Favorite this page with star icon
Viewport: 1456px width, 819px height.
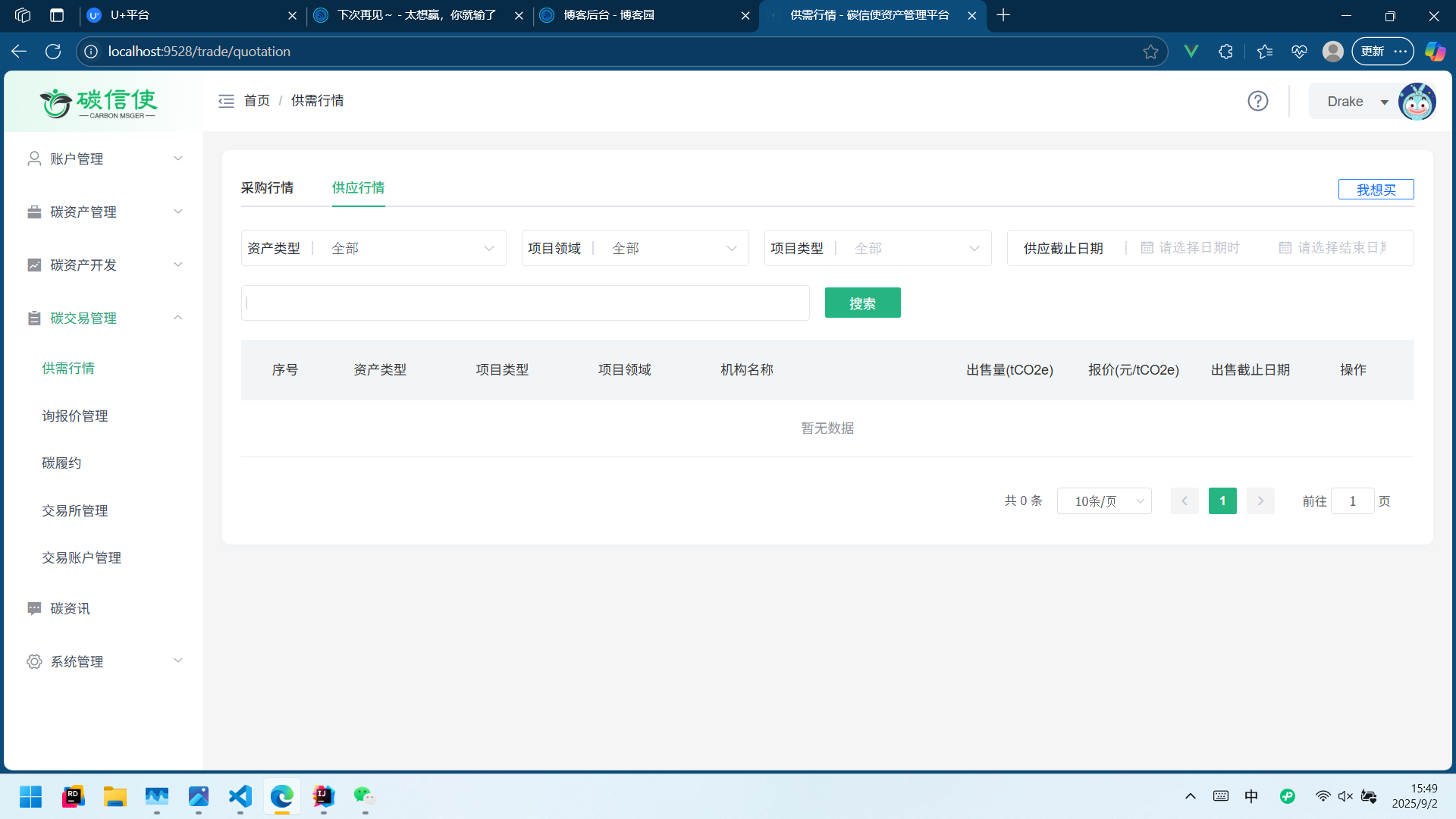[x=1150, y=52]
